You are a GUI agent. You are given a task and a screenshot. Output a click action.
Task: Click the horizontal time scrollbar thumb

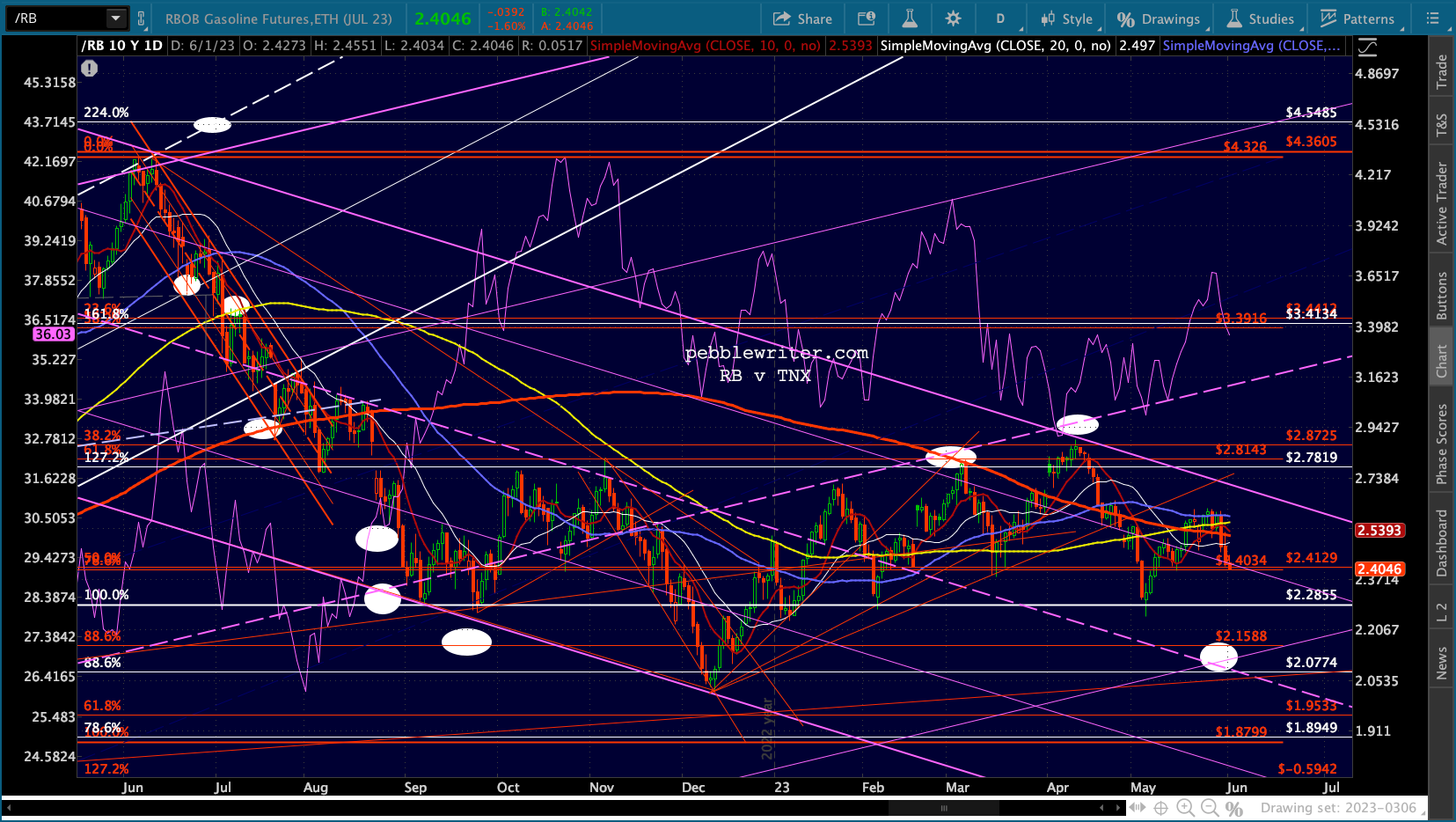point(944,808)
